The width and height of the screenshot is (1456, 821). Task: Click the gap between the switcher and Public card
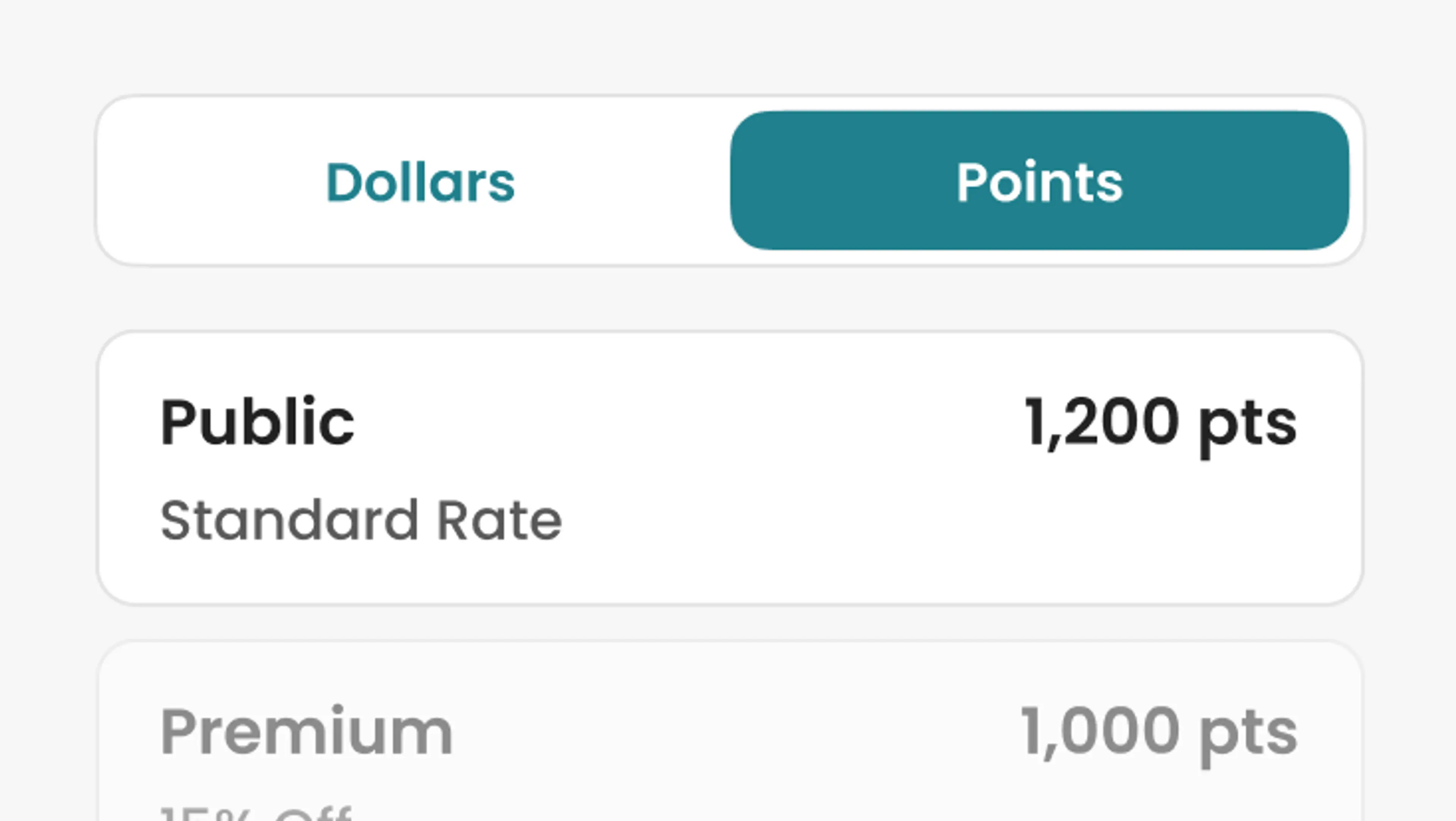coord(729,298)
